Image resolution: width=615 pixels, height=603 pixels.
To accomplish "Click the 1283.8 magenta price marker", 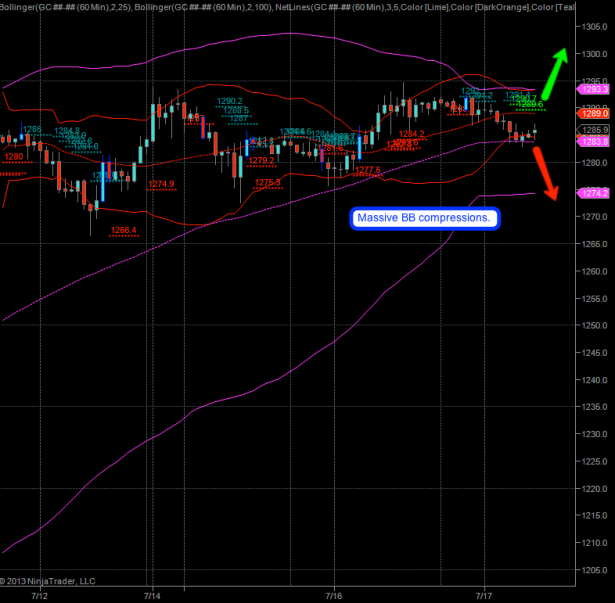I will tap(593, 141).
